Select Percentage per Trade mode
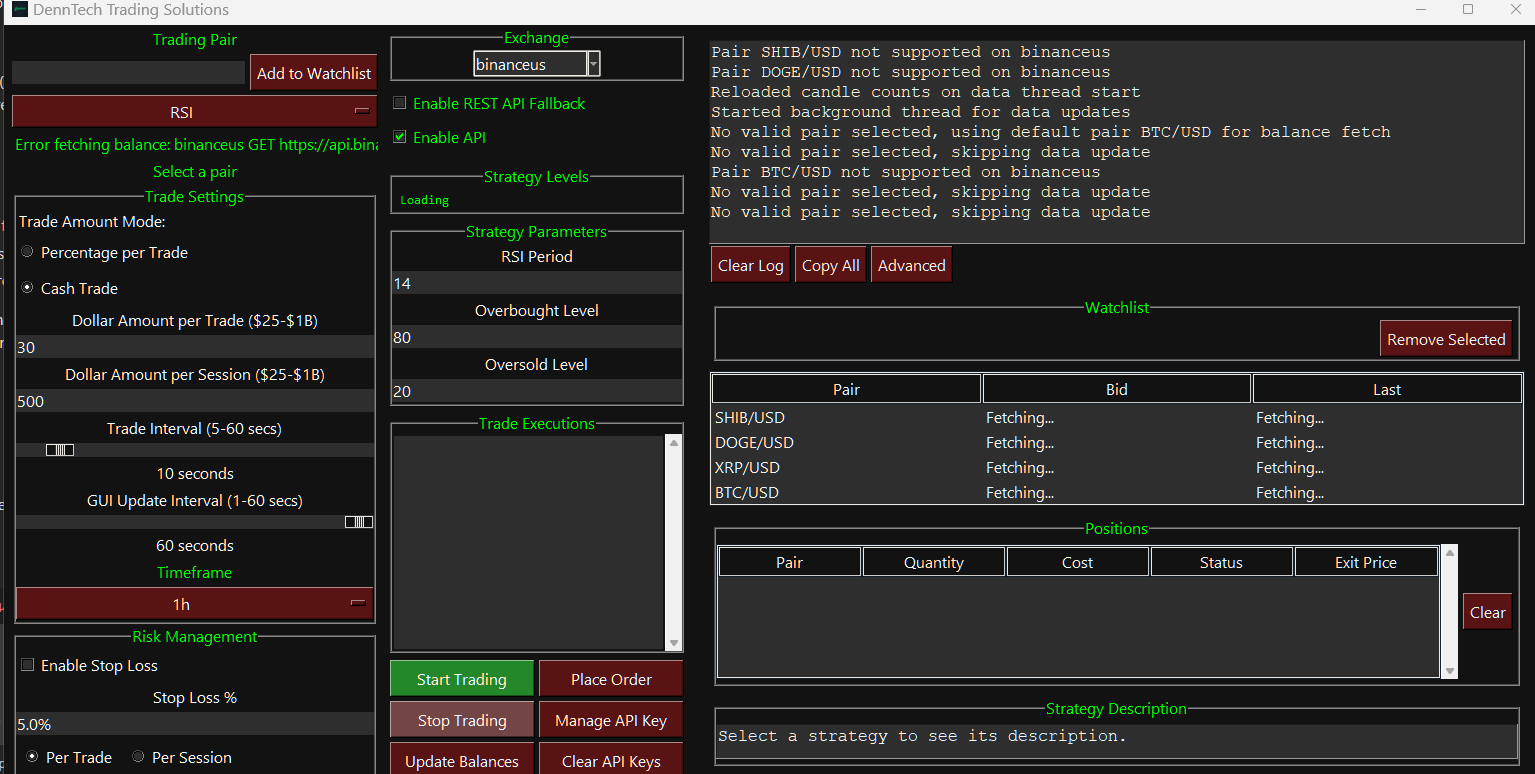 [27, 251]
